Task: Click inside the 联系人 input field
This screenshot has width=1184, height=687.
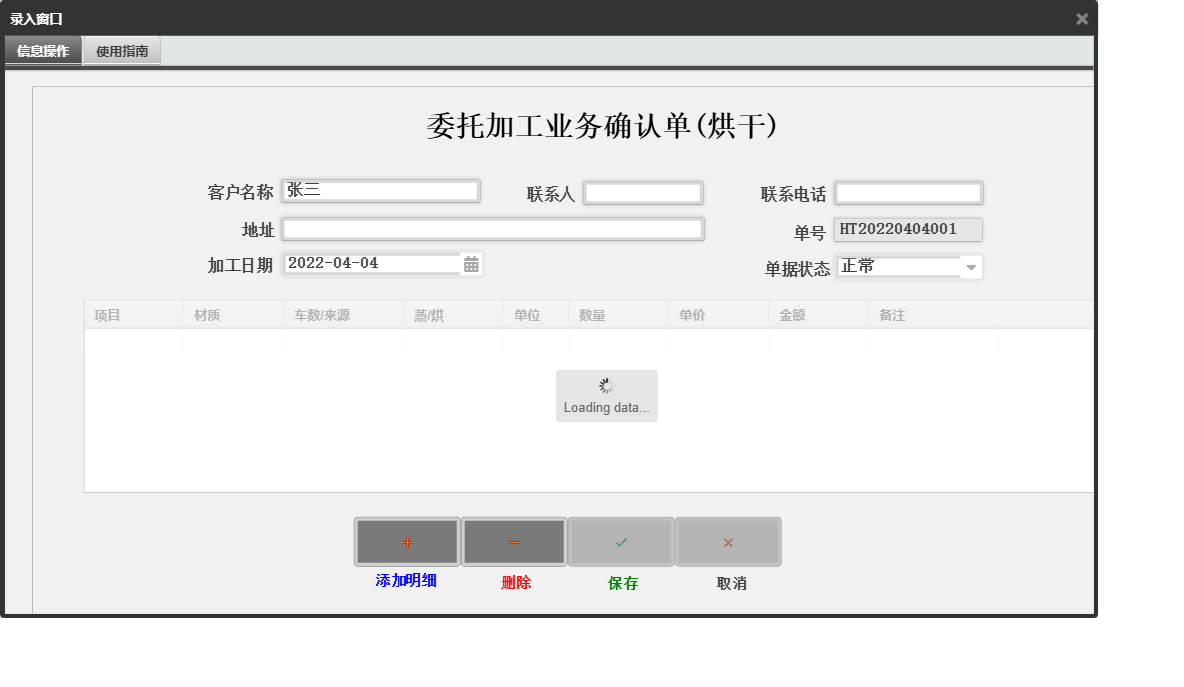Action: pos(643,193)
